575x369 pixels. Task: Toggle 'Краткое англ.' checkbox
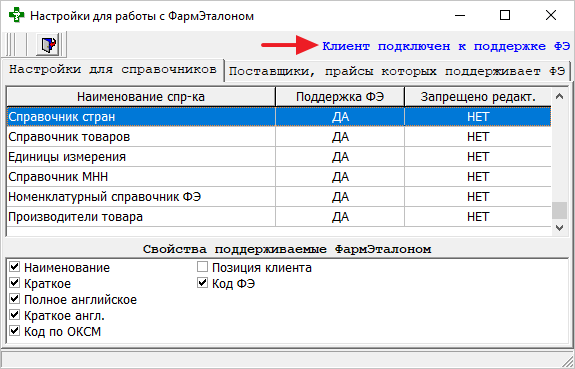tap(15, 315)
